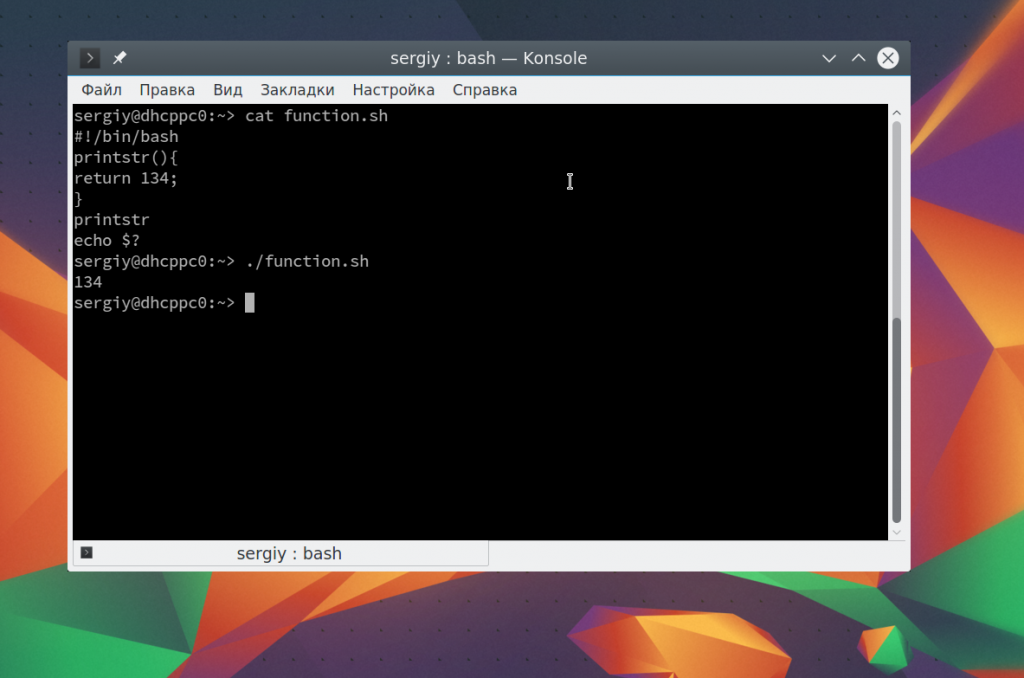Click the 'sergiy : bash — Konsole' title bar

click(488, 58)
